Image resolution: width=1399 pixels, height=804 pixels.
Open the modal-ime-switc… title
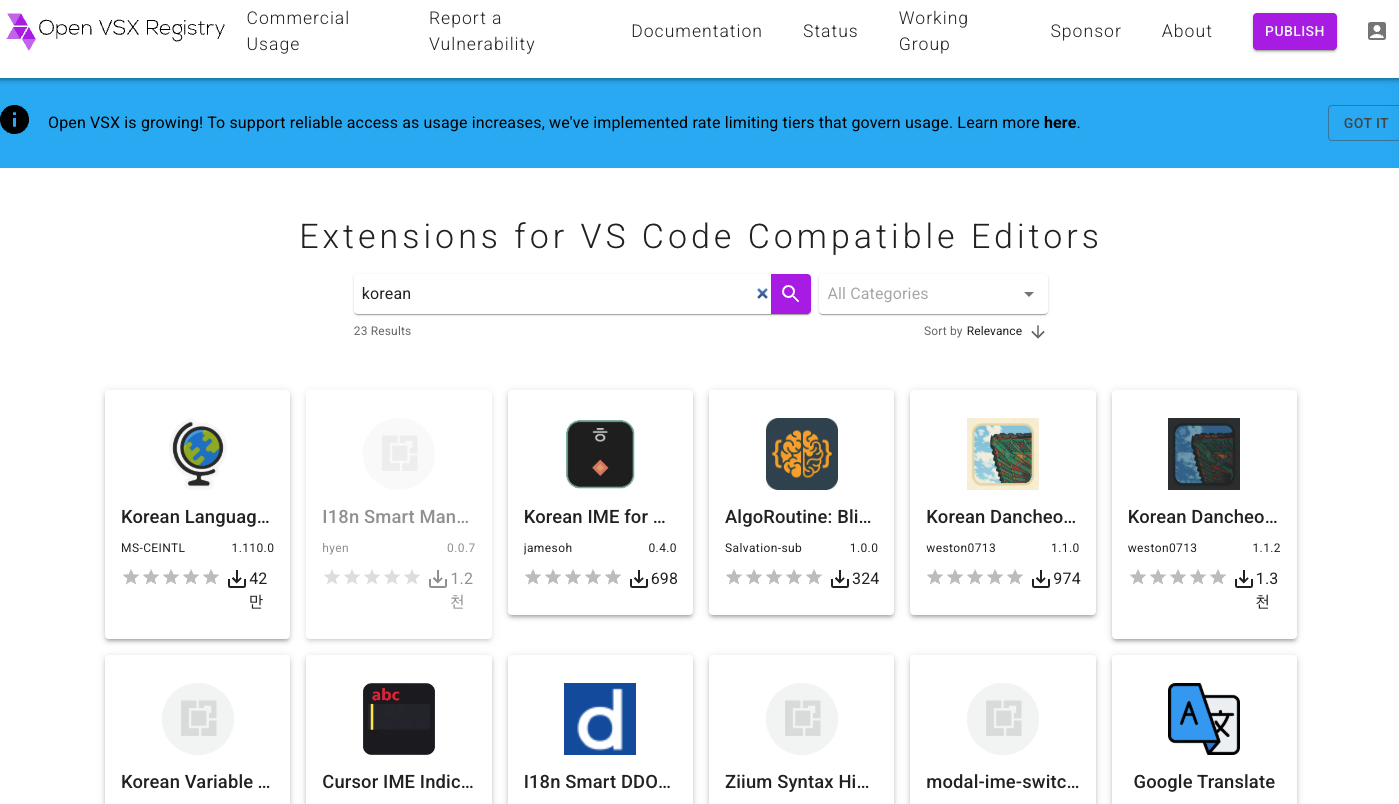[1003, 782]
